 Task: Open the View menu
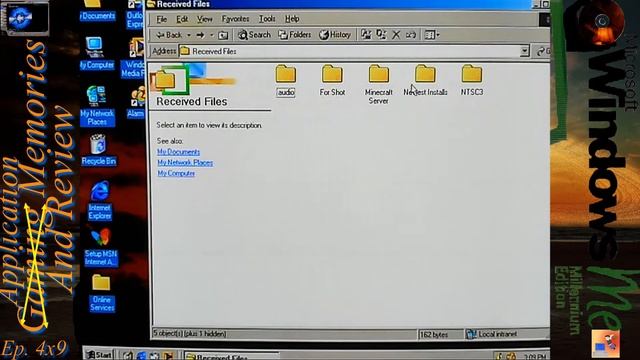[204, 19]
